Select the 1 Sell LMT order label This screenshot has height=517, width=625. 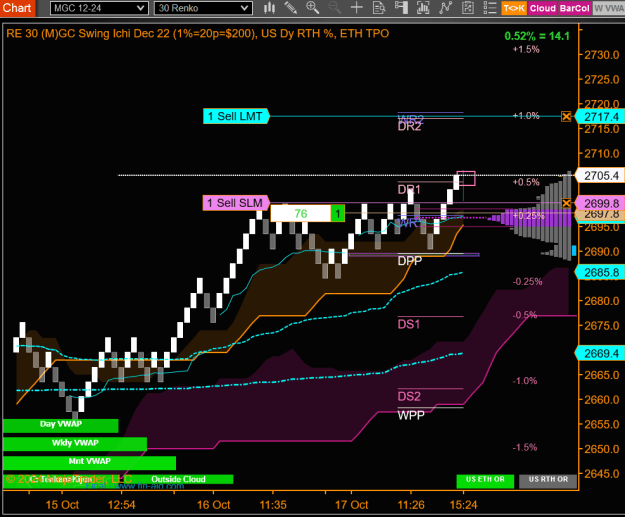(x=236, y=116)
